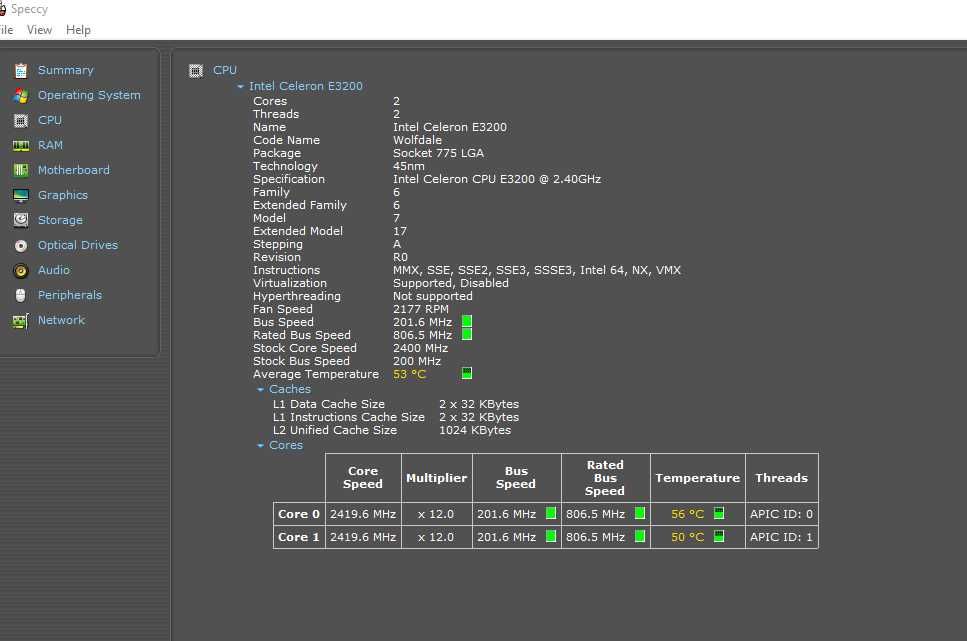967x641 pixels.
Task: Click Virtualization value Supported, Disabled
Action: coord(451,283)
